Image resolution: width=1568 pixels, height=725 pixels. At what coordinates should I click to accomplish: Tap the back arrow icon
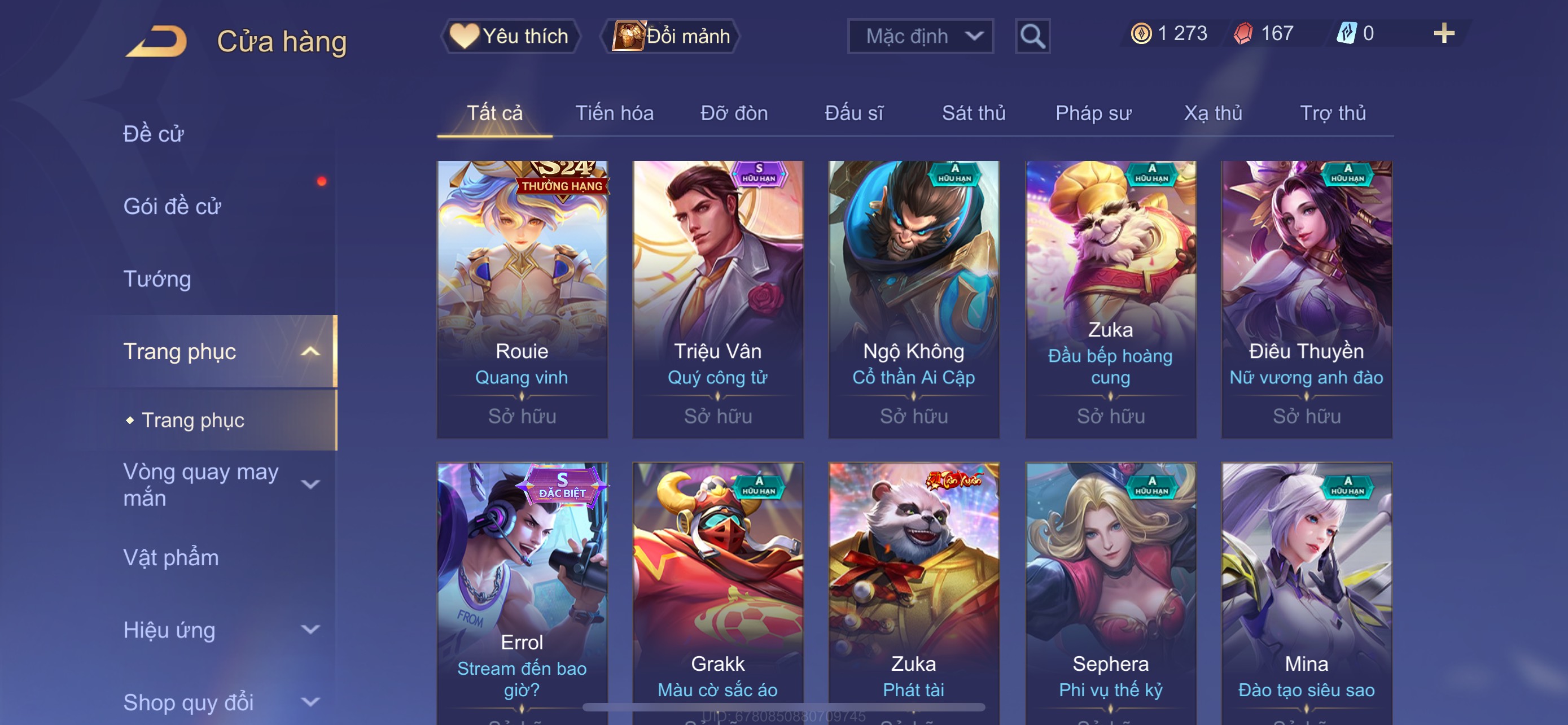[x=157, y=41]
